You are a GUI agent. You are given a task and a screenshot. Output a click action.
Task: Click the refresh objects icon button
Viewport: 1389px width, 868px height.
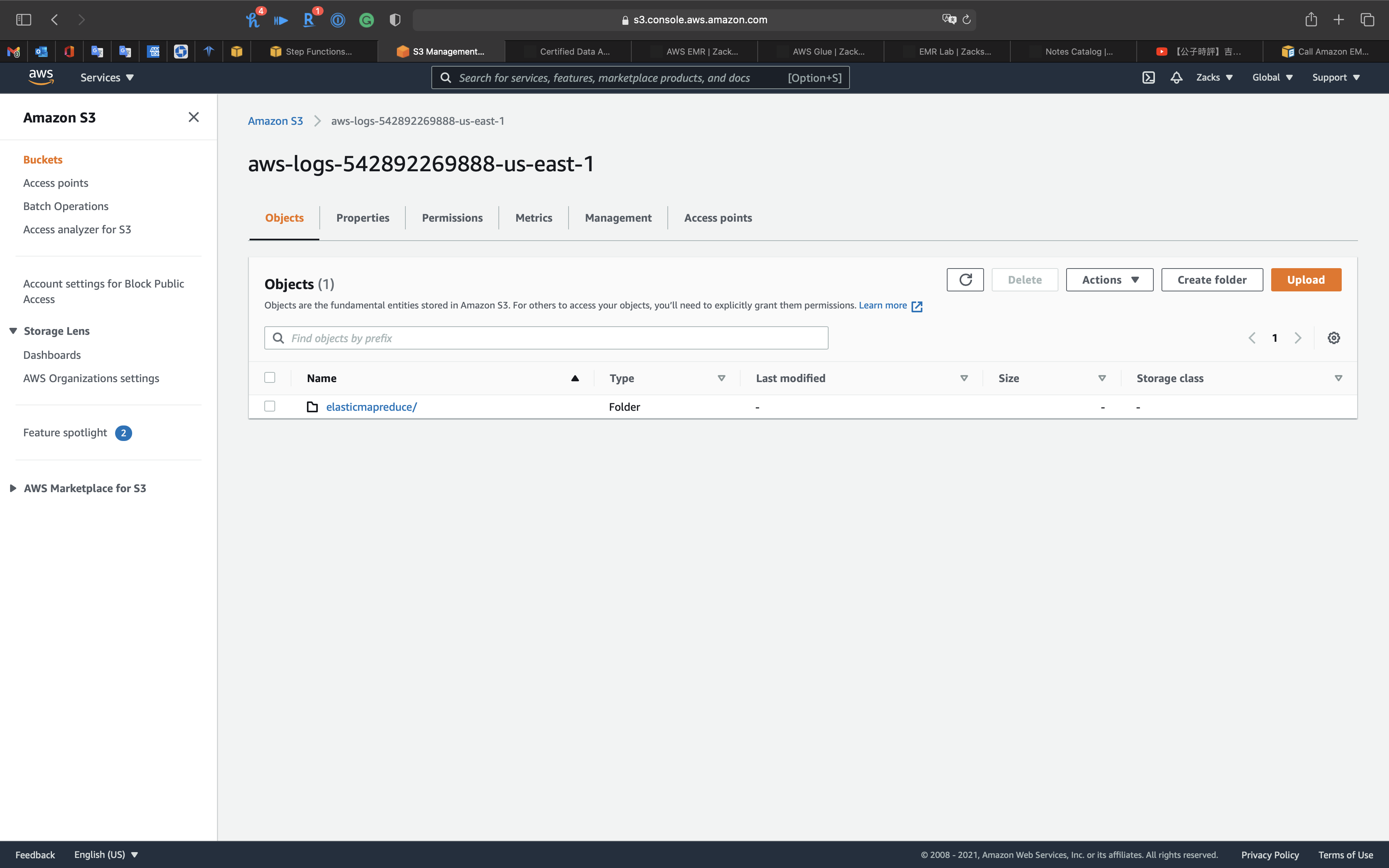click(x=965, y=279)
